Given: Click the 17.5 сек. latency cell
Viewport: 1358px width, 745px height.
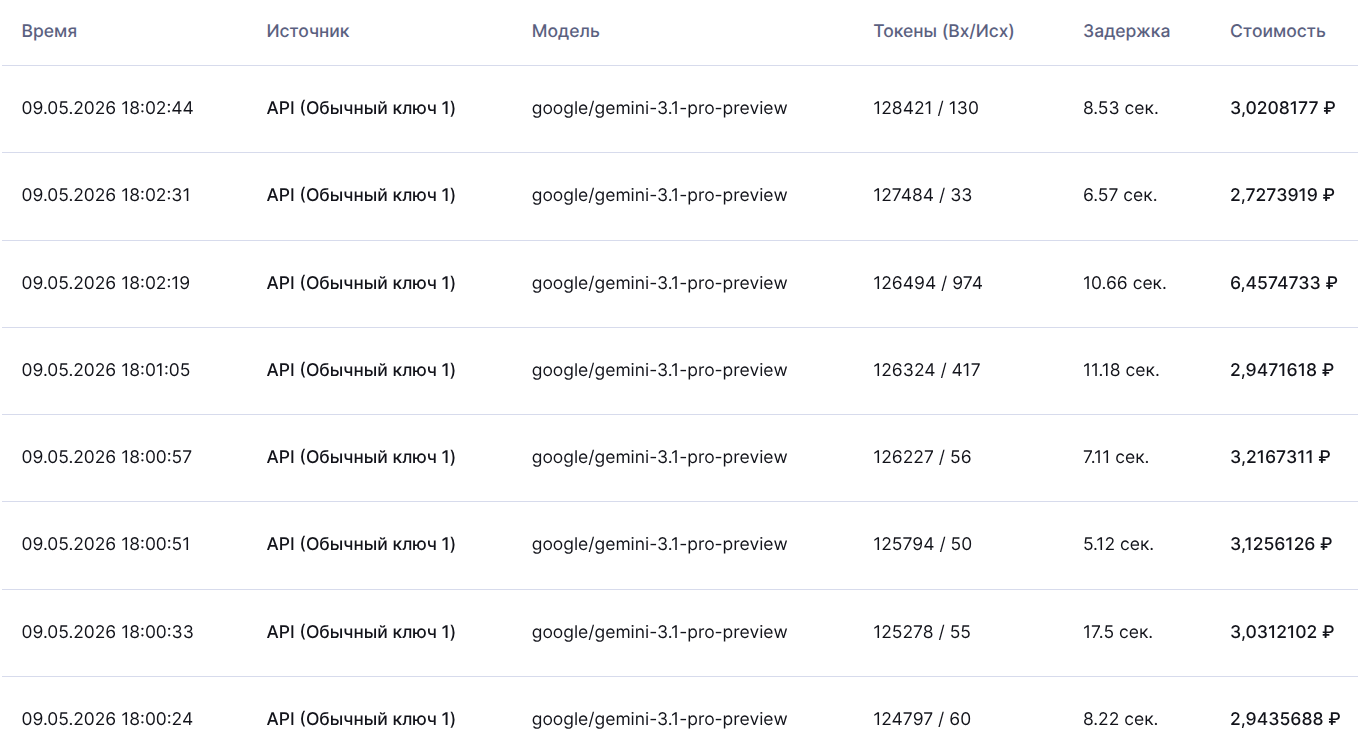Looking at the screenshot, I should 1118,632.
